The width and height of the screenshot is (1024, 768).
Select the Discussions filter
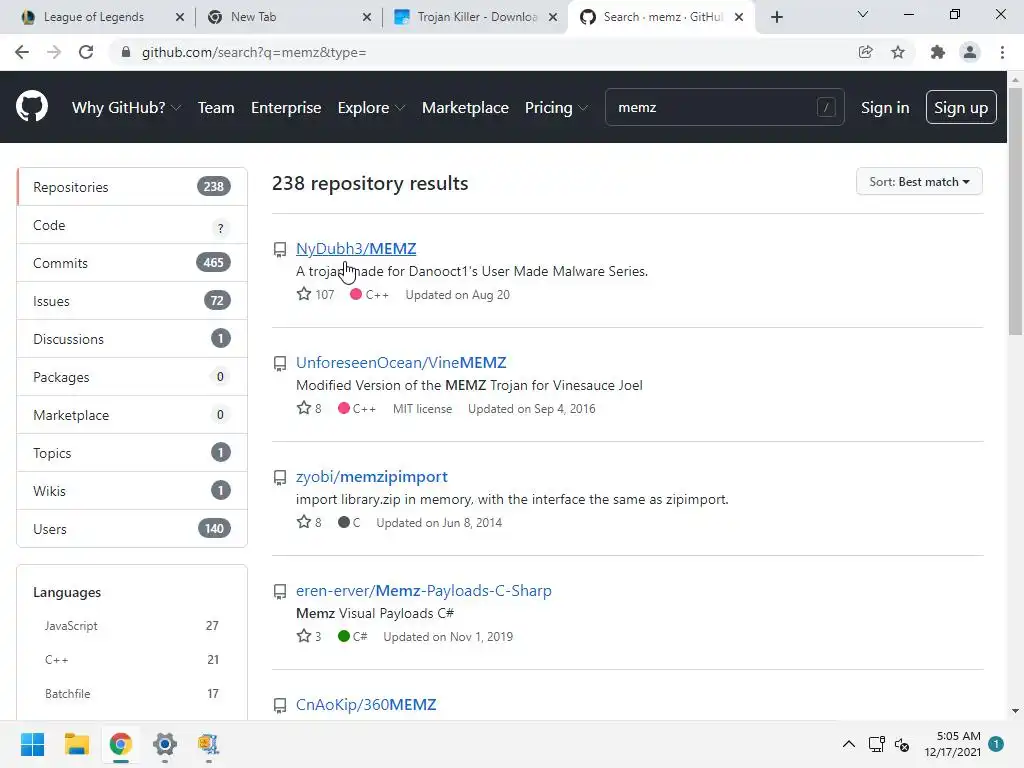click(132, 338)
